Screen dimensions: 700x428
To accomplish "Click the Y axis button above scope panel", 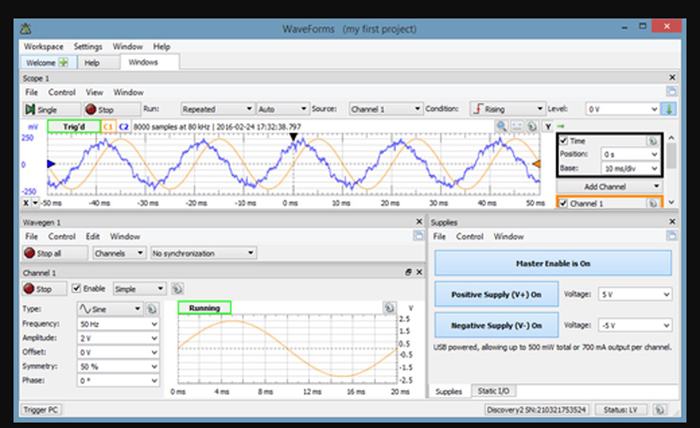I will (548, 126).
